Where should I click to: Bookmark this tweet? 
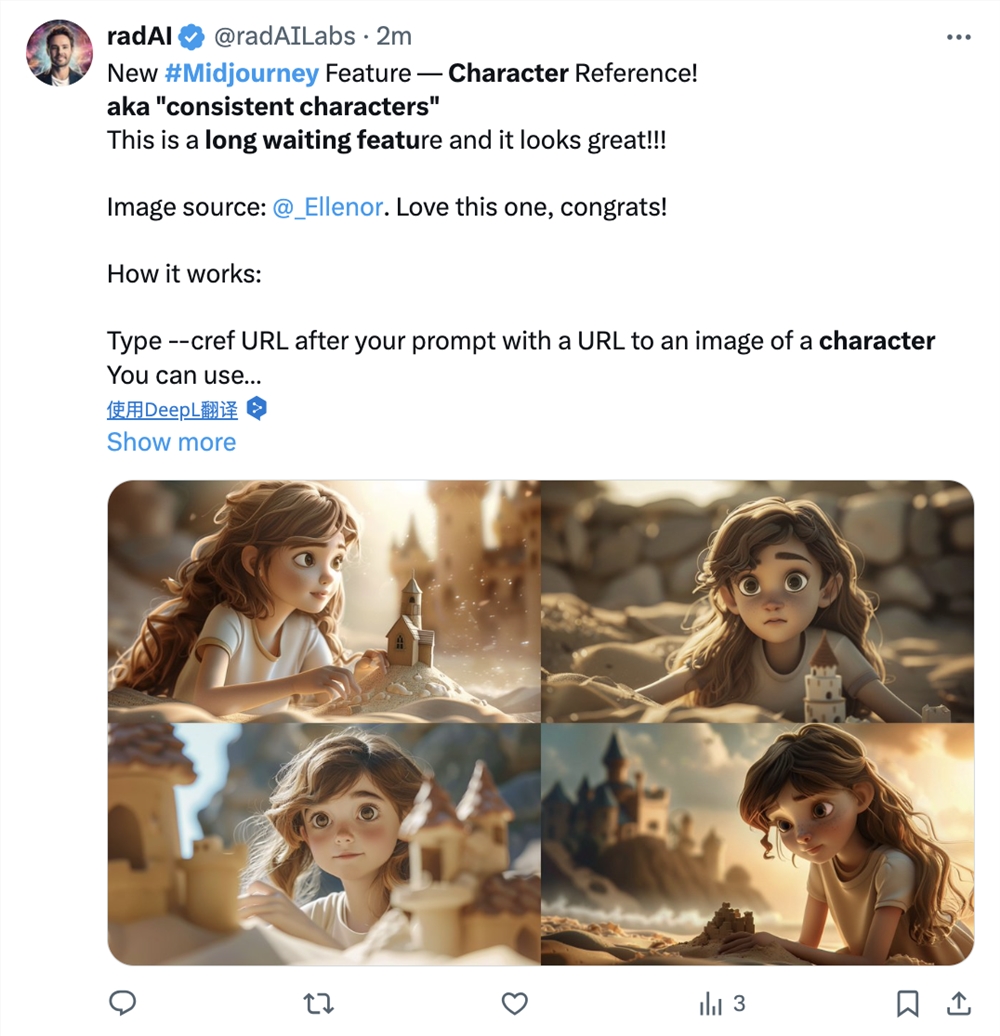pos(907,1002)
